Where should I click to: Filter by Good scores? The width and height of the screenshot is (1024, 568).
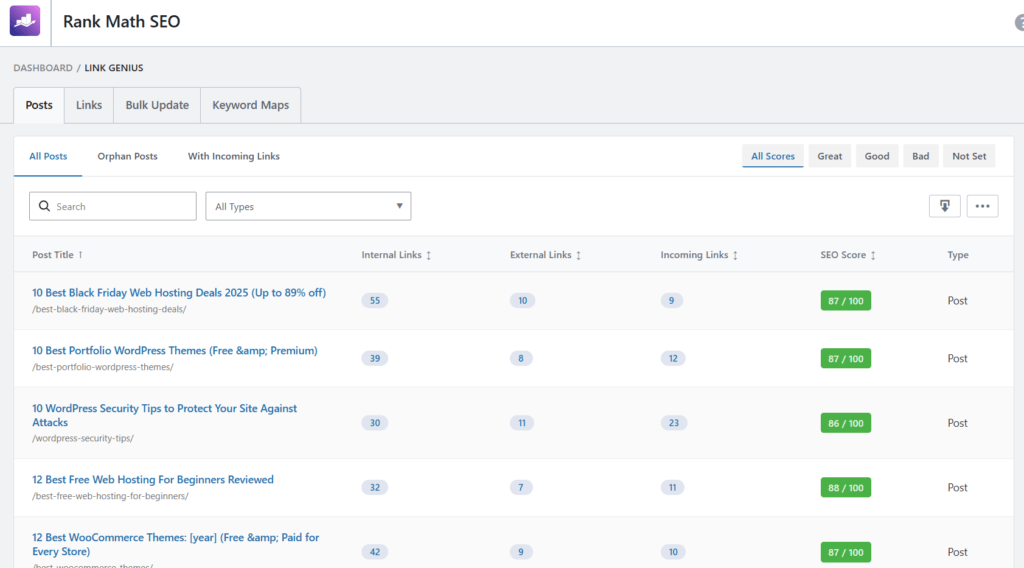[x=877, y=156]
